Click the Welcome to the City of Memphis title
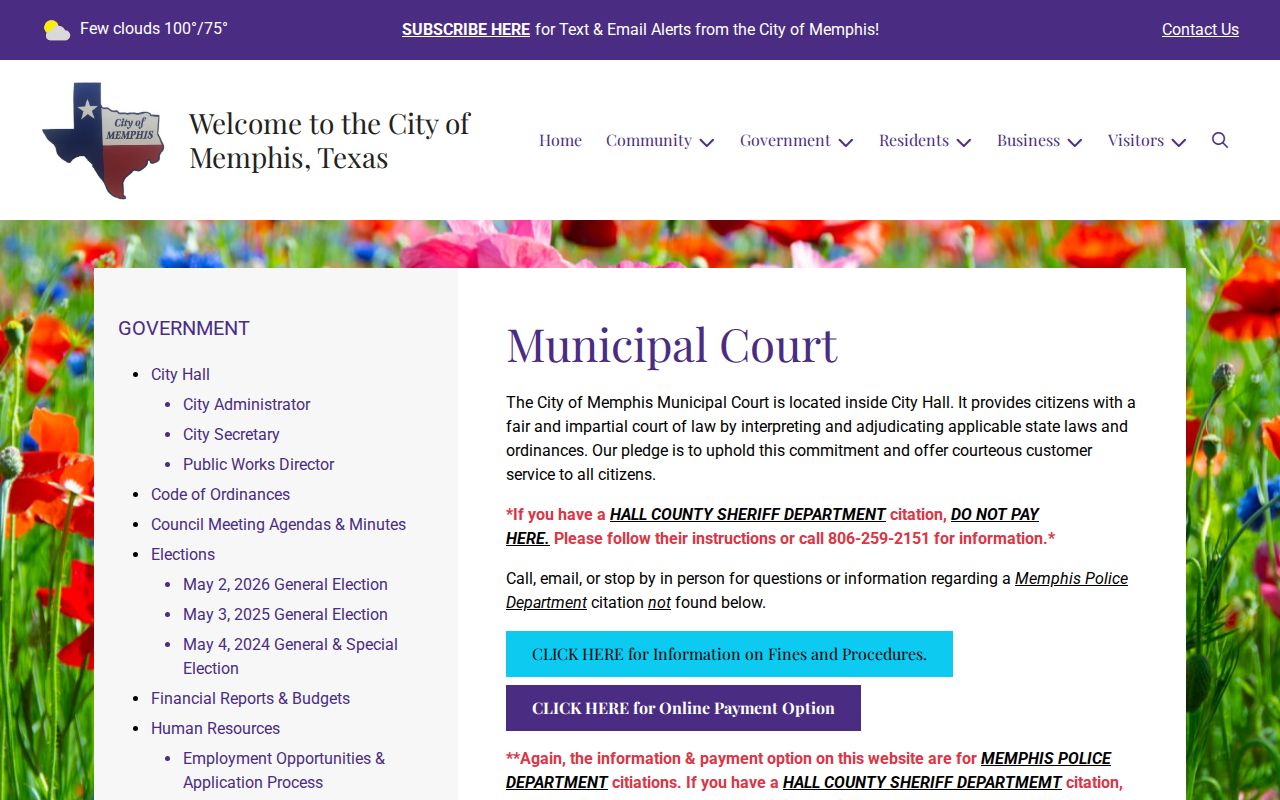 329,140
